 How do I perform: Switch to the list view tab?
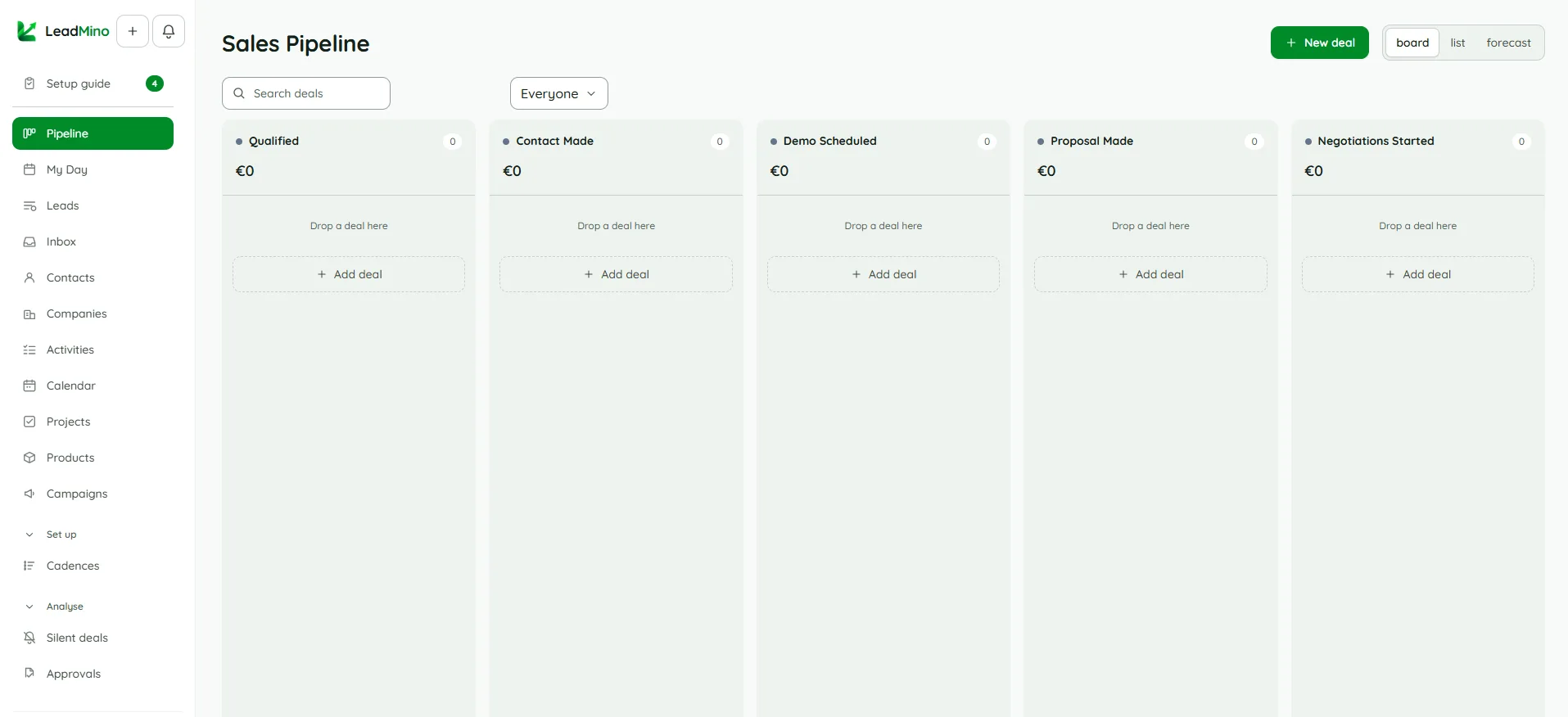point(1457,43)
